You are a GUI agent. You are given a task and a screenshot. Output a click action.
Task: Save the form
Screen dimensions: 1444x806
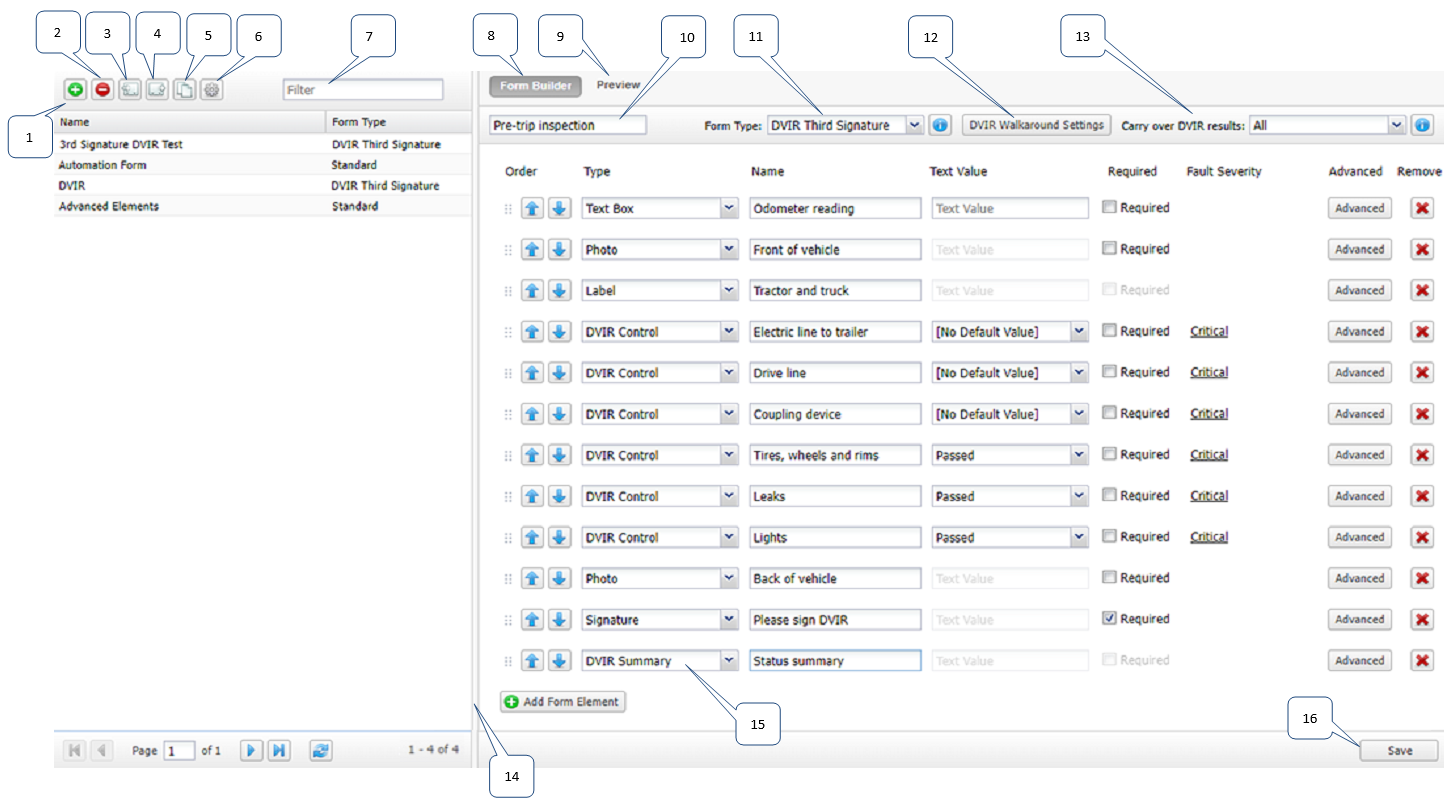point(1399,750)
